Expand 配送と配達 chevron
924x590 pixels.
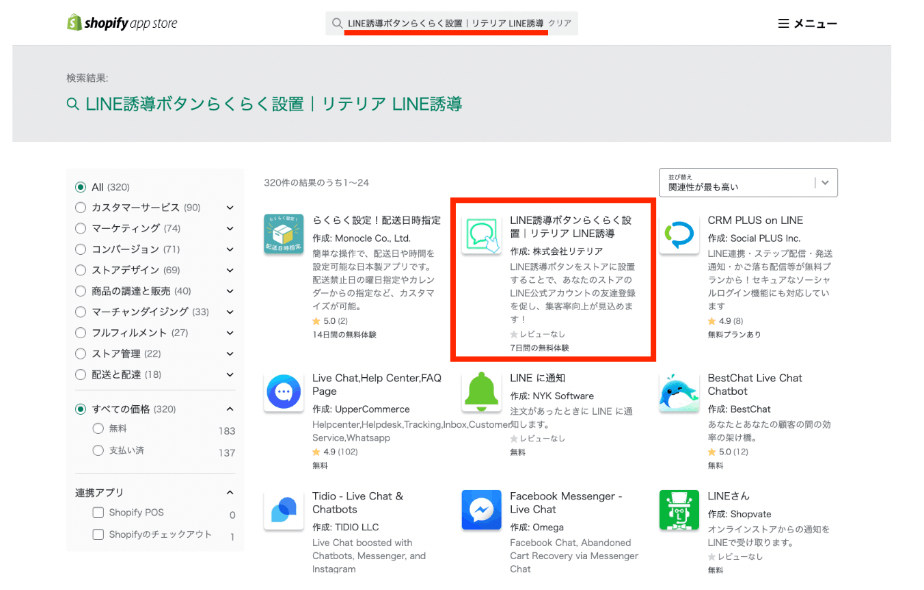pos(230,375)
